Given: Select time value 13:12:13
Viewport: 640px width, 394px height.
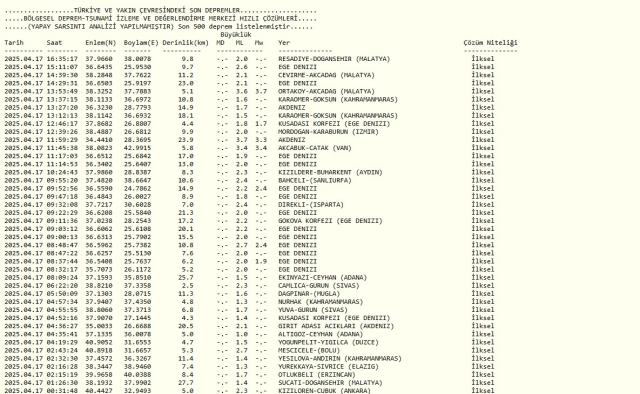Looking at the screenshot, I should click(x=62, y=116).
